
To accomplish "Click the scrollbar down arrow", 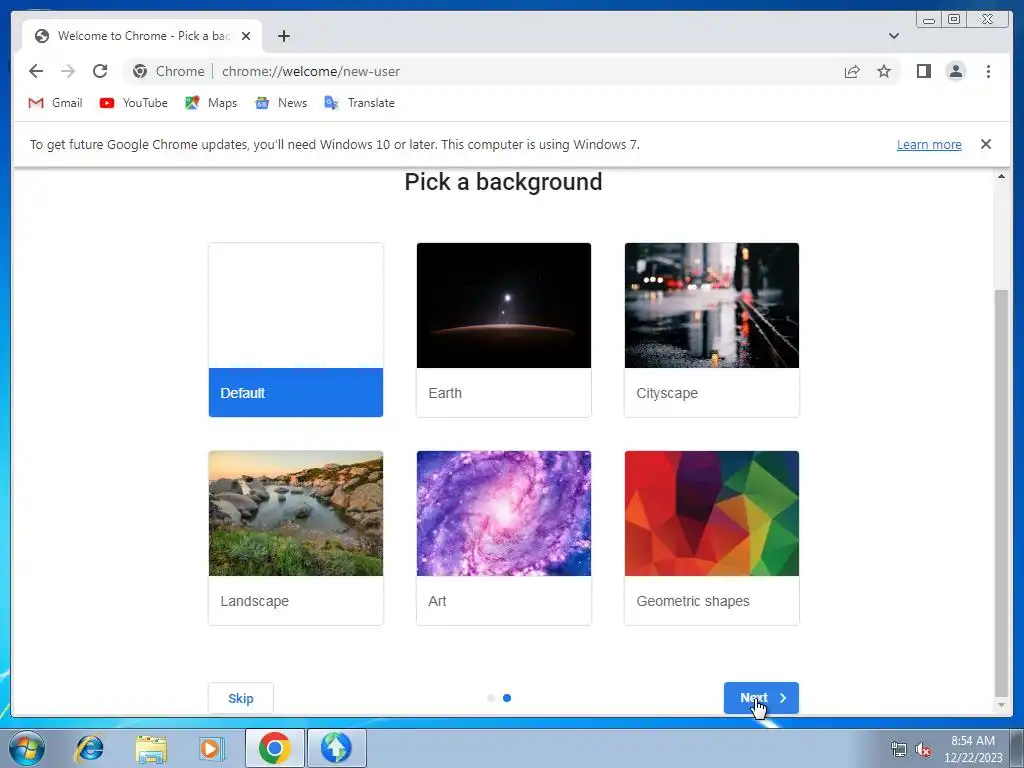I will pyautogui.click(x=1001, y=705).
